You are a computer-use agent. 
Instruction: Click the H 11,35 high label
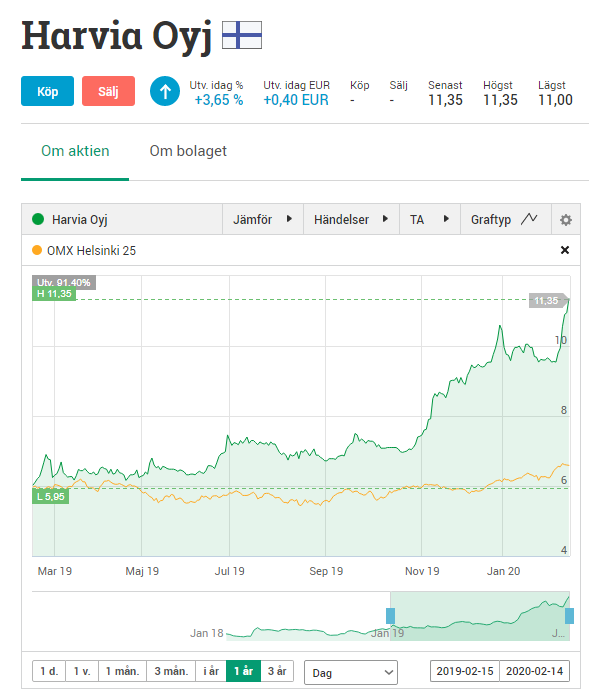pyautogui.click(x=54, y=294)
